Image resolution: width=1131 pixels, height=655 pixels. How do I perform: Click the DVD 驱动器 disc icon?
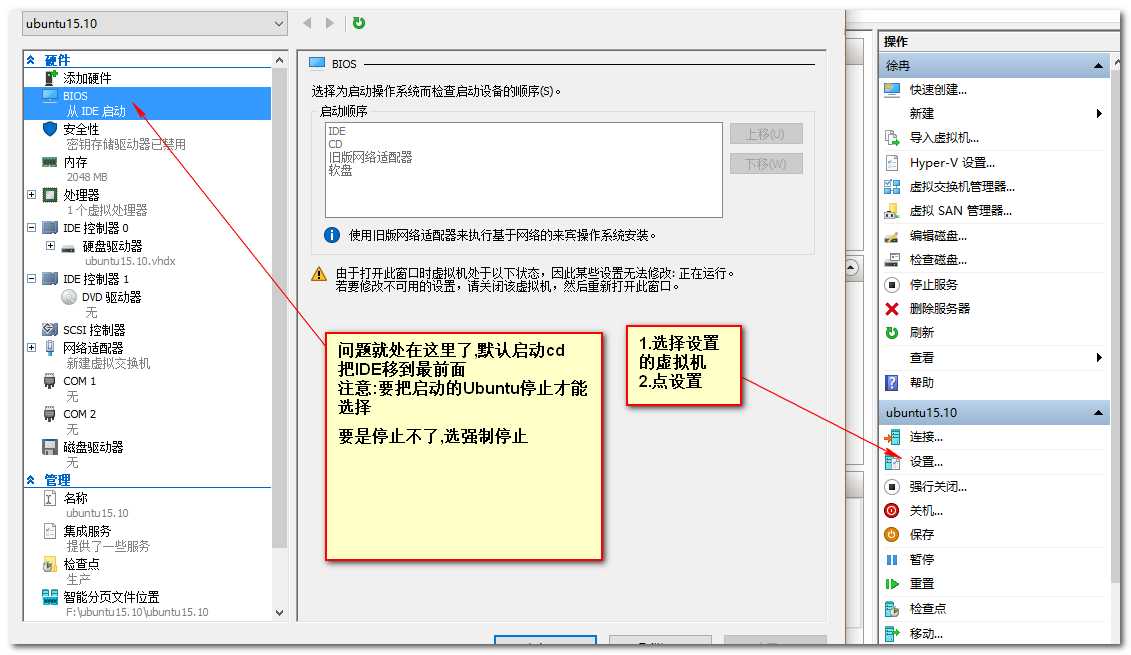tap(69, 297)
